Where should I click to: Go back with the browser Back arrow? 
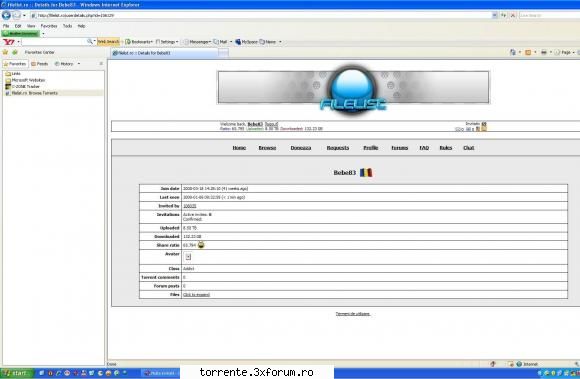6,15
